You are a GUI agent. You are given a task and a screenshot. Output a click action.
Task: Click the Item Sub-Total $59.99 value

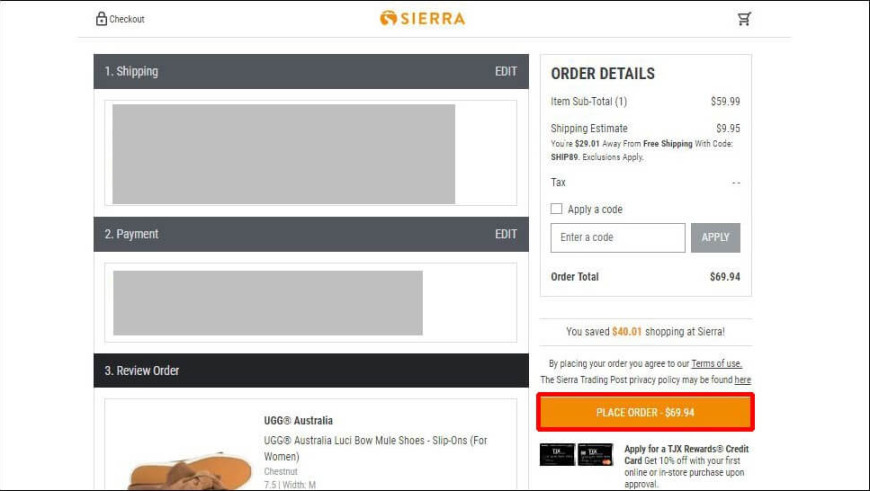[725, 102]
